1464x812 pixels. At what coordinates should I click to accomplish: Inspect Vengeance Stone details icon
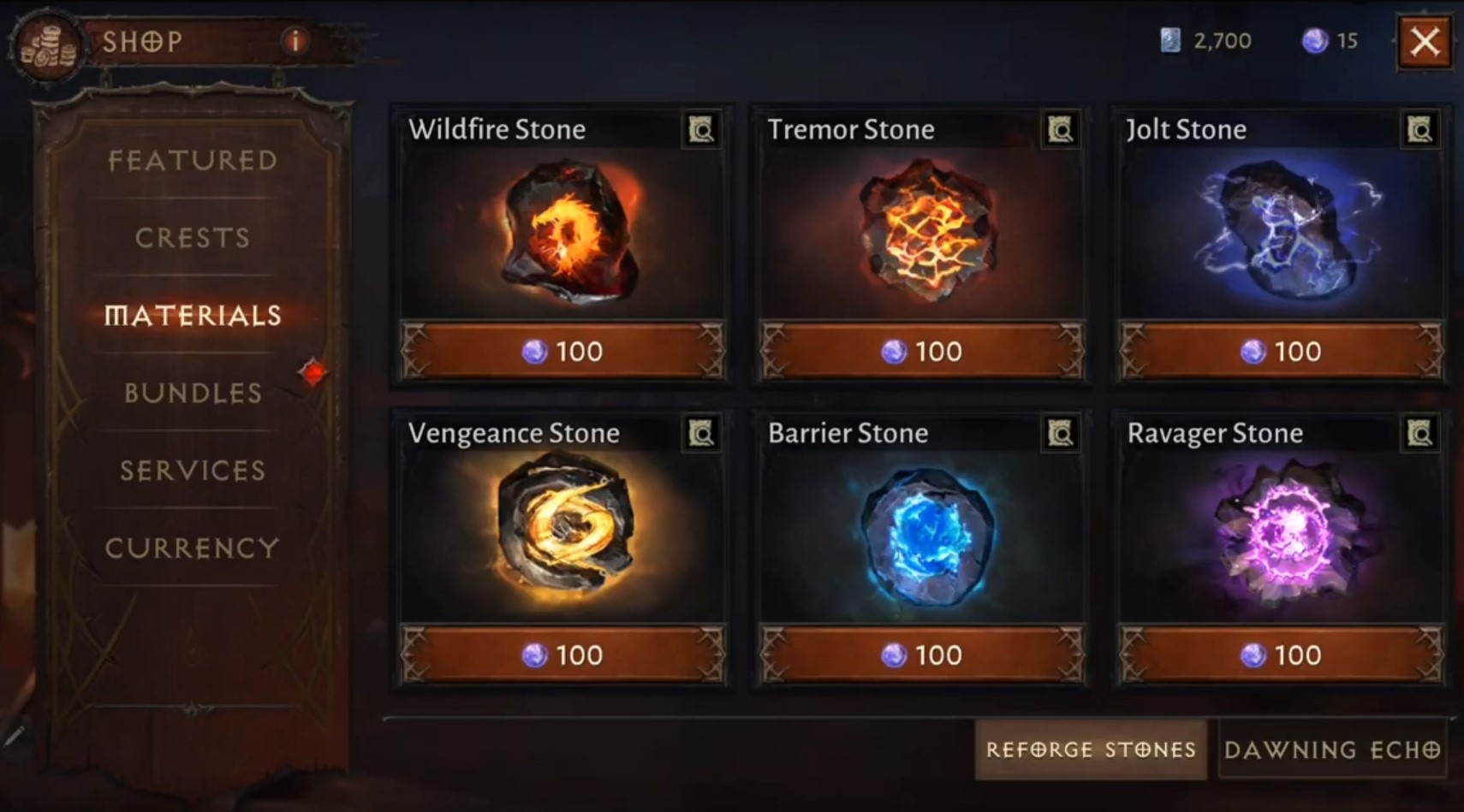[701, 434]
